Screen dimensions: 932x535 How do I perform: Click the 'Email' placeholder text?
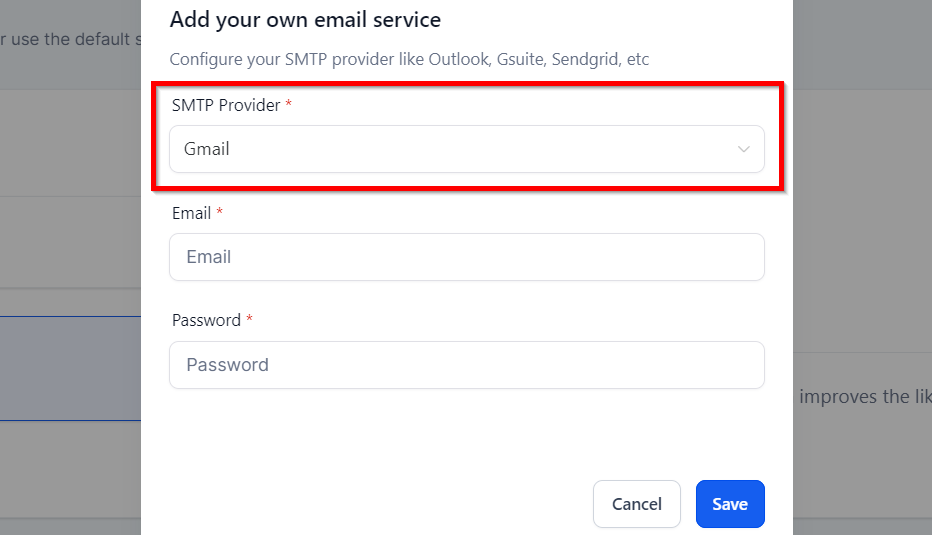coord(209,257)
